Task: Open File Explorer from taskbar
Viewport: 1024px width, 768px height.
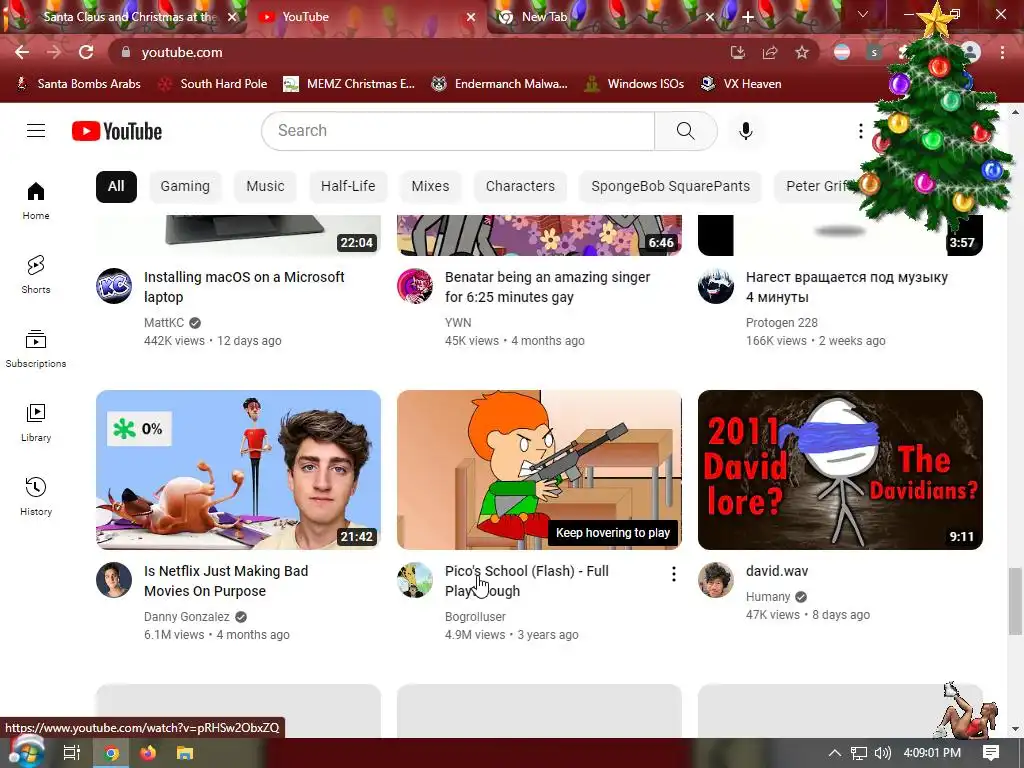Action: point(185,753)
